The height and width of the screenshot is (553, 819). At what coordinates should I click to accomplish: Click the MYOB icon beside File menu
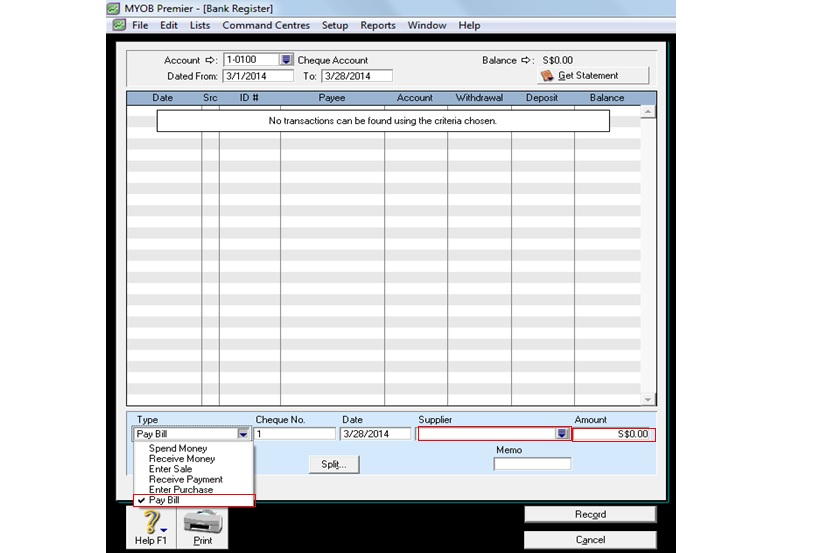point(120,25)
